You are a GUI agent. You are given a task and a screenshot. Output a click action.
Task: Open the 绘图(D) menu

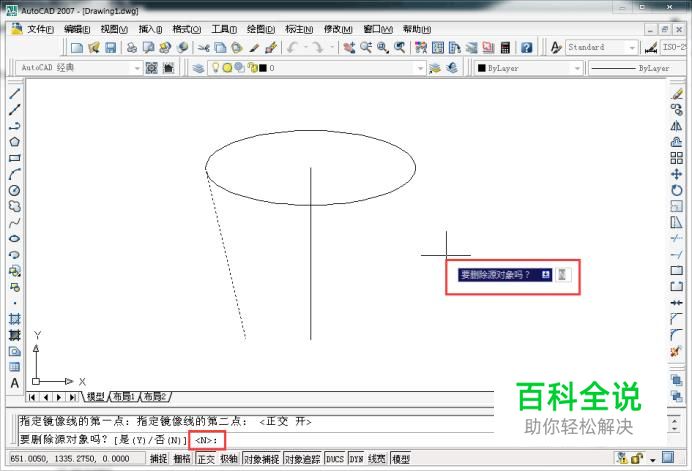coord(260,29)
